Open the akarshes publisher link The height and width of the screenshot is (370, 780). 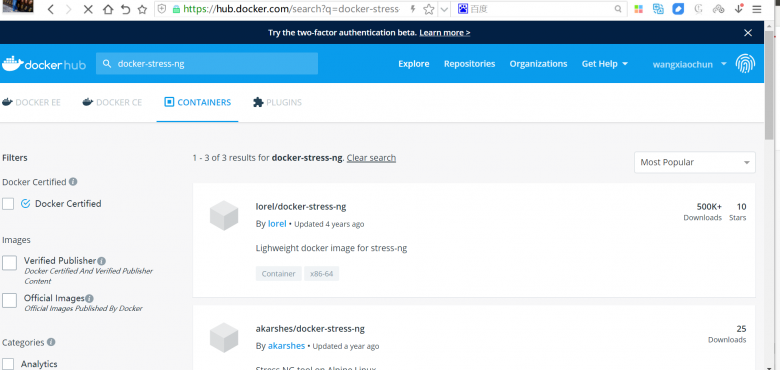(x=286, y=346)
